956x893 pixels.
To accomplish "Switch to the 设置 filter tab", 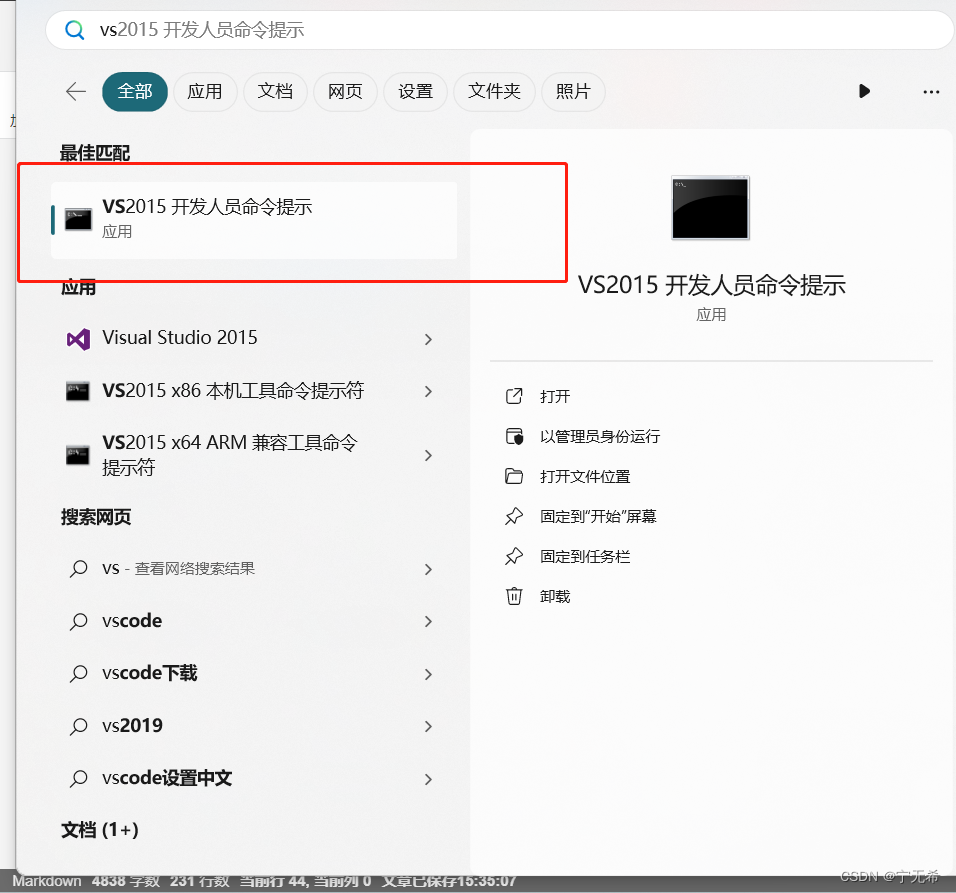I will click(415, 91).
